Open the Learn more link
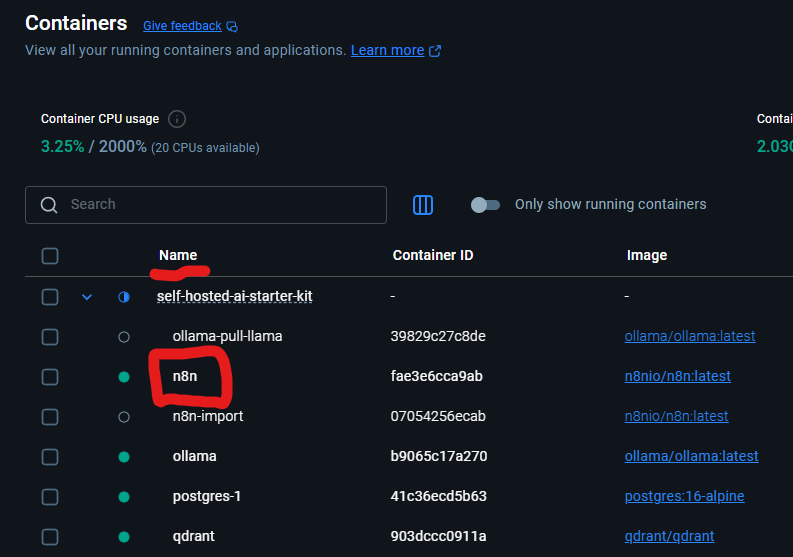The image size is (793, 557). [x=387, y=50]
